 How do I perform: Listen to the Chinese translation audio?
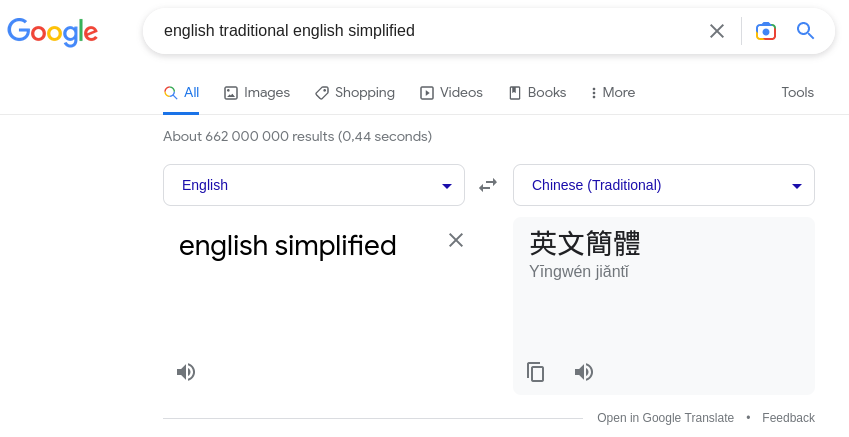point(584,372)
